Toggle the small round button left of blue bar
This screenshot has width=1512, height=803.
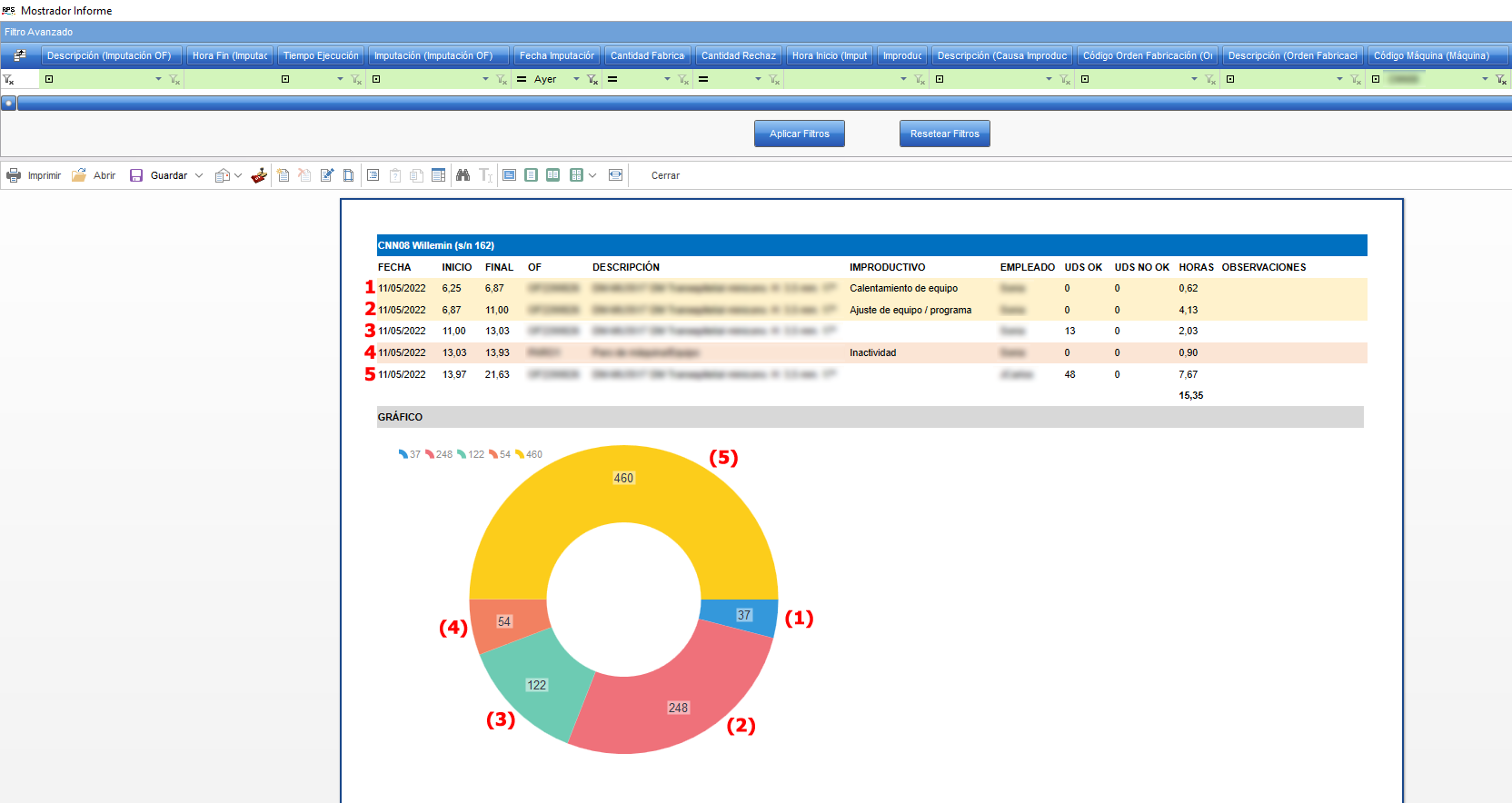(x=9, y=103)
